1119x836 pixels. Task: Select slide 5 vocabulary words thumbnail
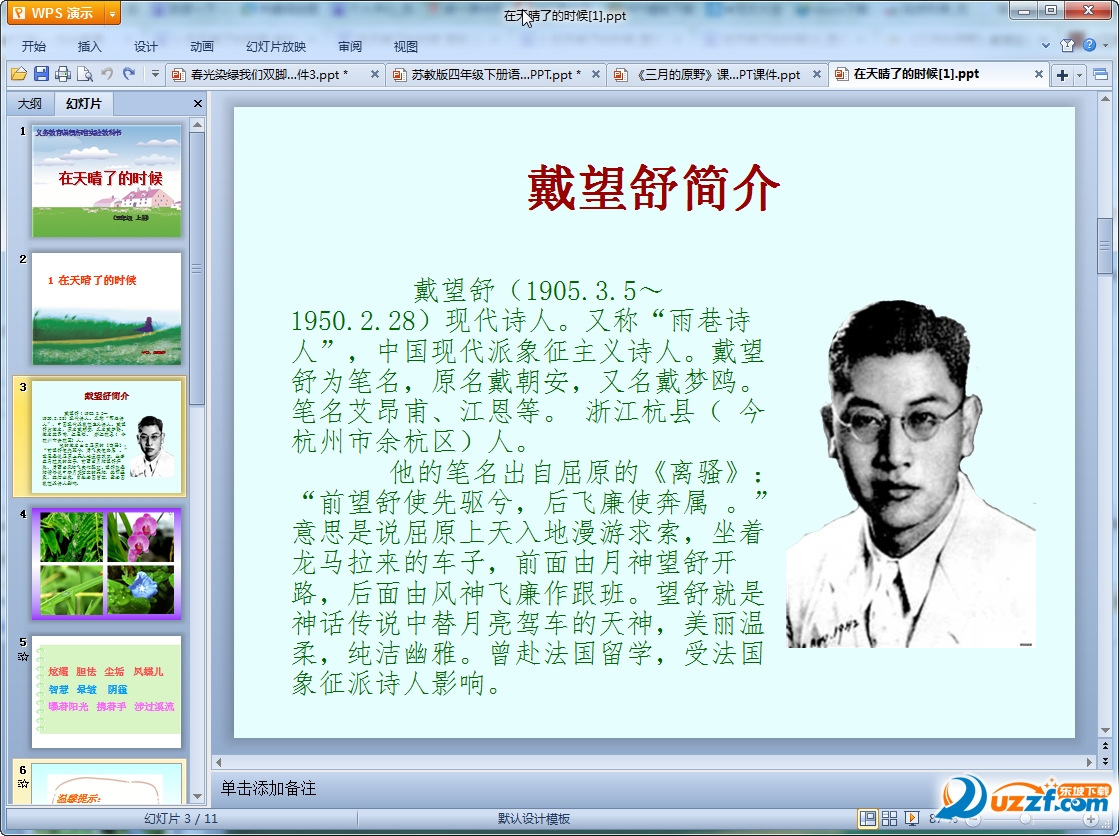coord(106,692)
